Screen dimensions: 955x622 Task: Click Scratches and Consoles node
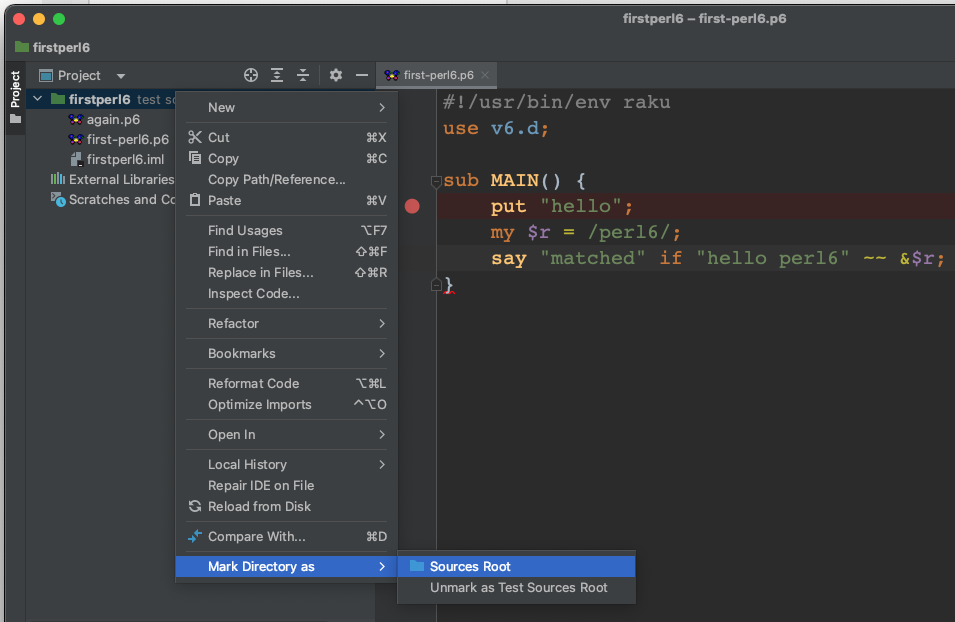[x=113, y=199]
